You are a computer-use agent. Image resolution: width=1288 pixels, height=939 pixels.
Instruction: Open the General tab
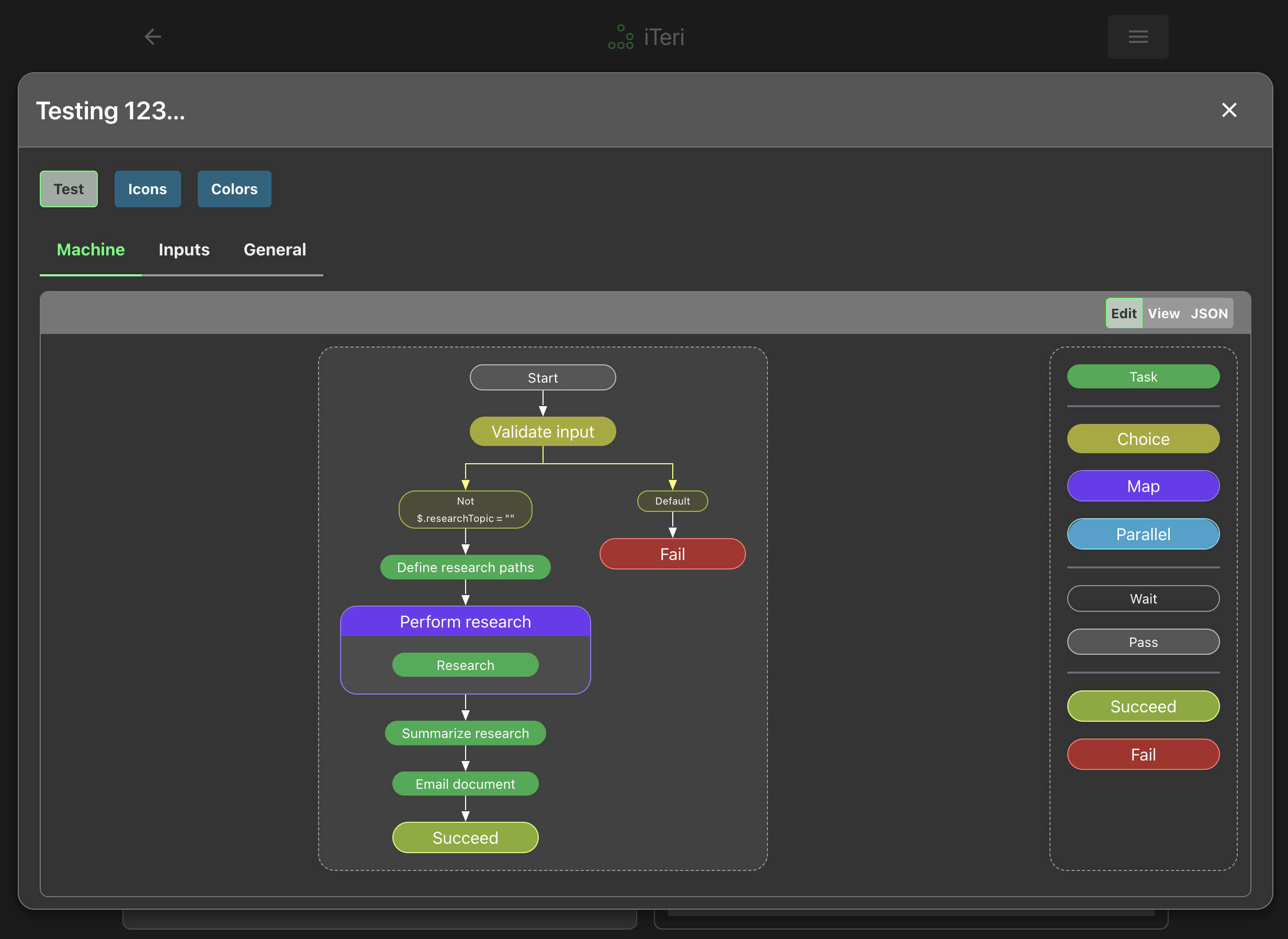click(275, 250)
